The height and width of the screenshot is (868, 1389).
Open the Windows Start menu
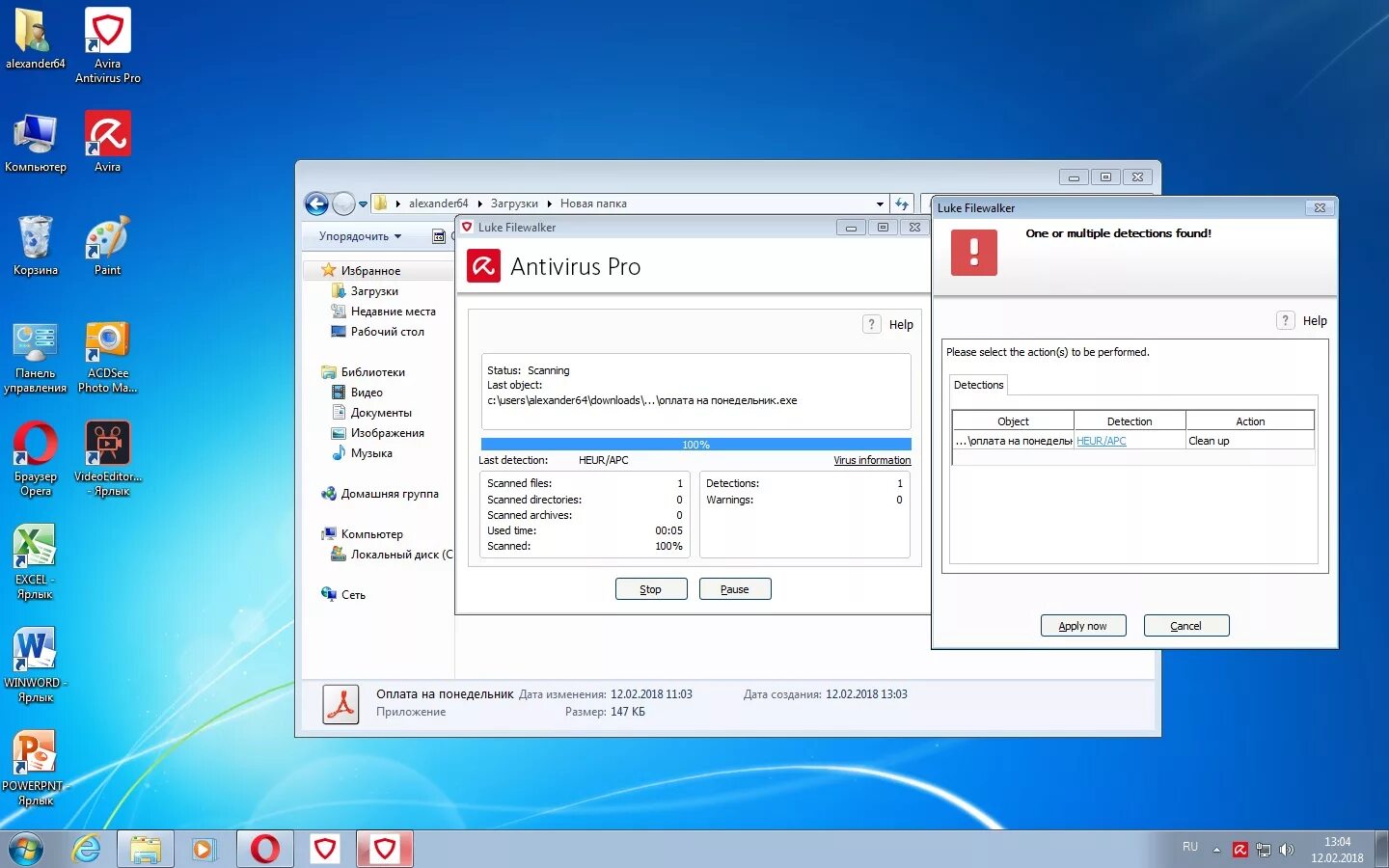click(x=26, y=850)
